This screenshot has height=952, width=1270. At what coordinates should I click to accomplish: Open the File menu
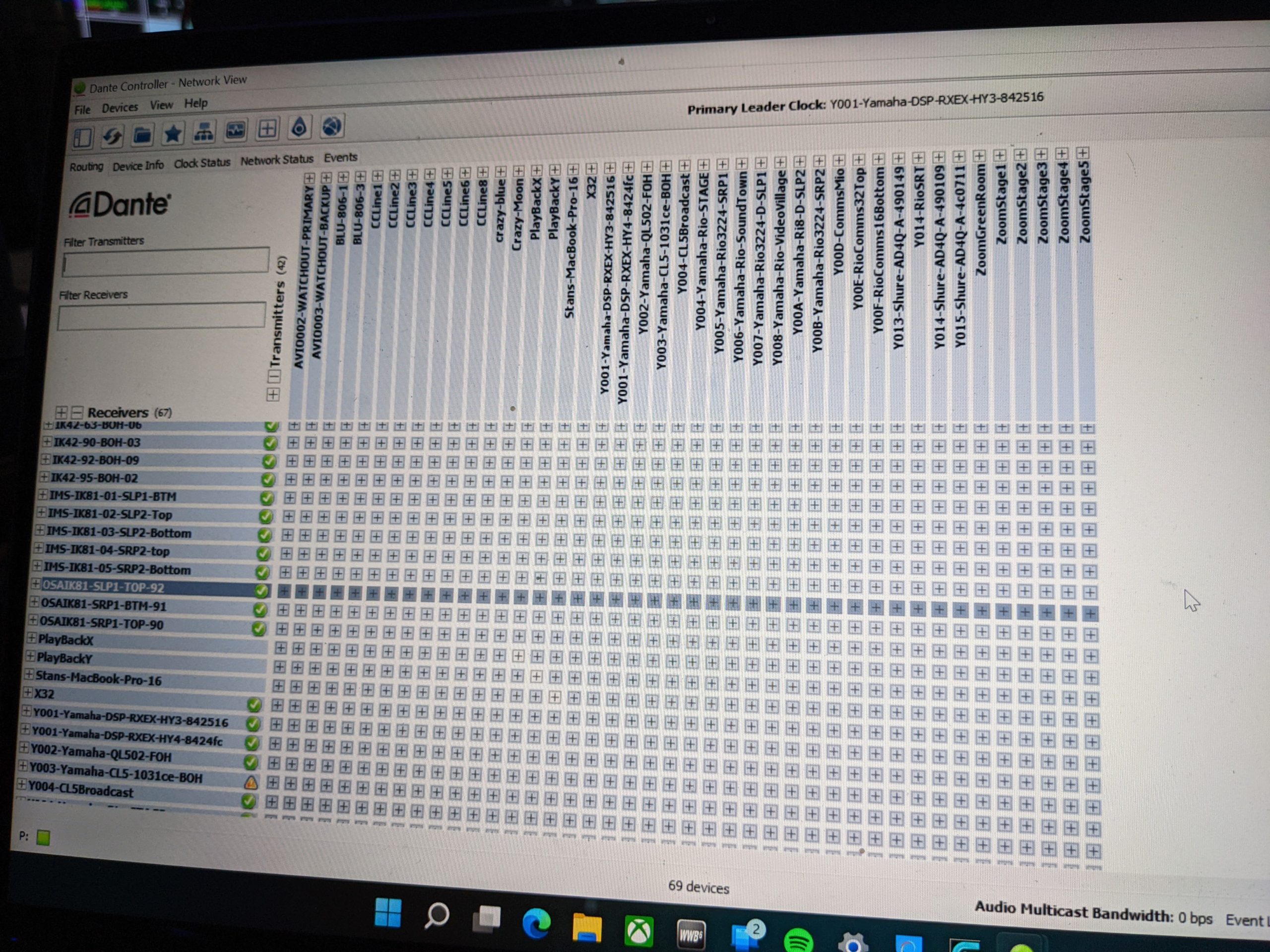click(83, 110)
